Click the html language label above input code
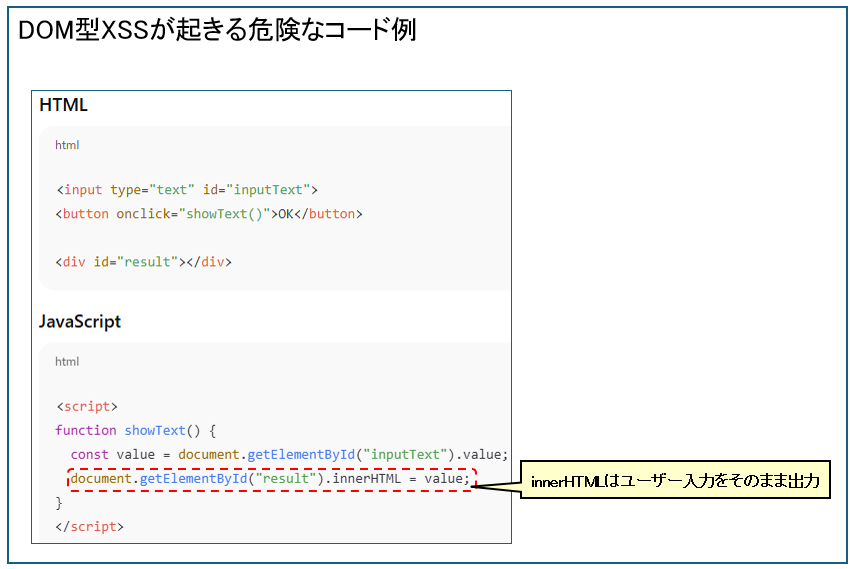 tap(67, 145)
